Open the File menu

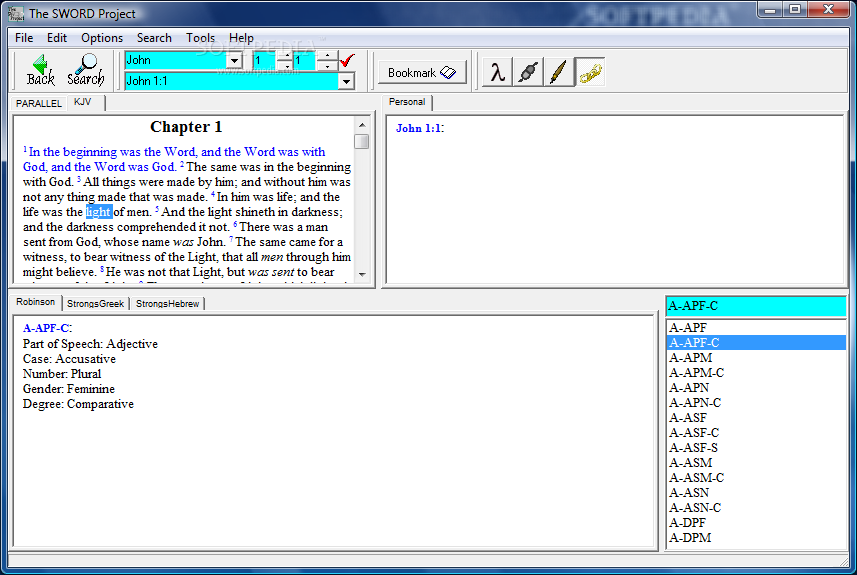pyautogui.click(x=24, y=38)
